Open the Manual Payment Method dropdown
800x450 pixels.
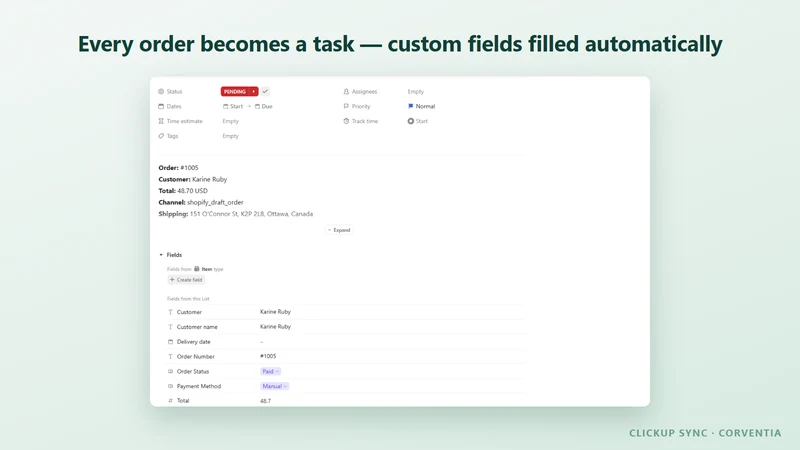[274, 386]
